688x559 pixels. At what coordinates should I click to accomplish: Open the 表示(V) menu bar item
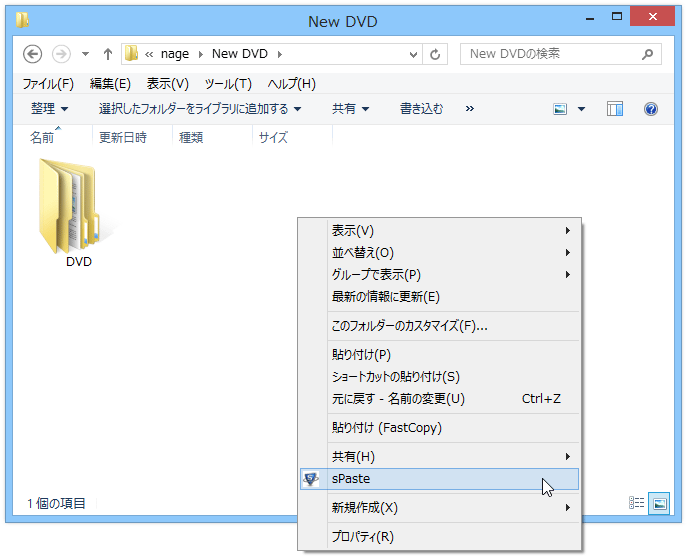pyautogui.click(x=168, y=83)
